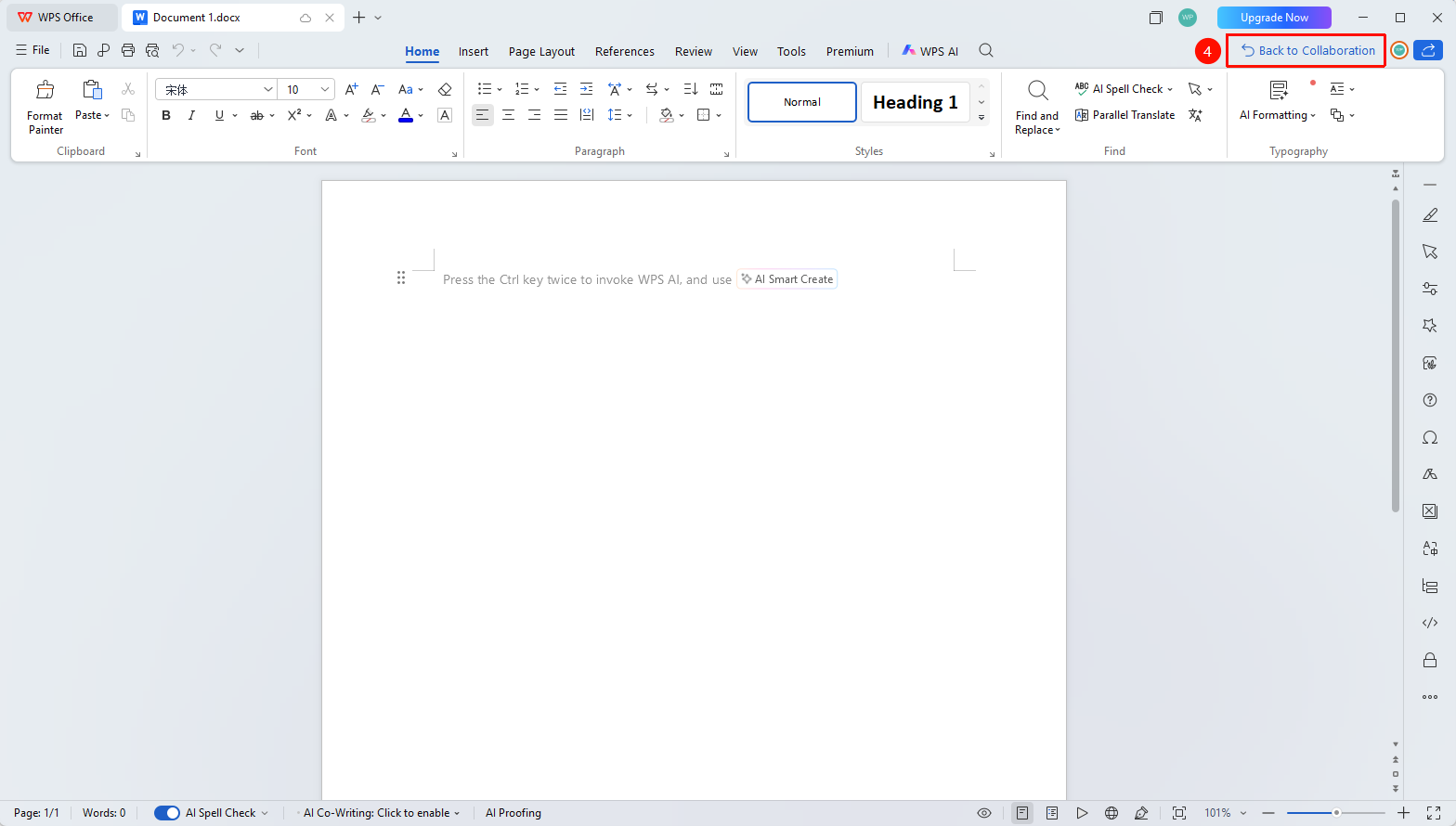The image size is (1456, 826).
Task: Click the lock icon in right sidebar
Action: [x=1430, y=660]
